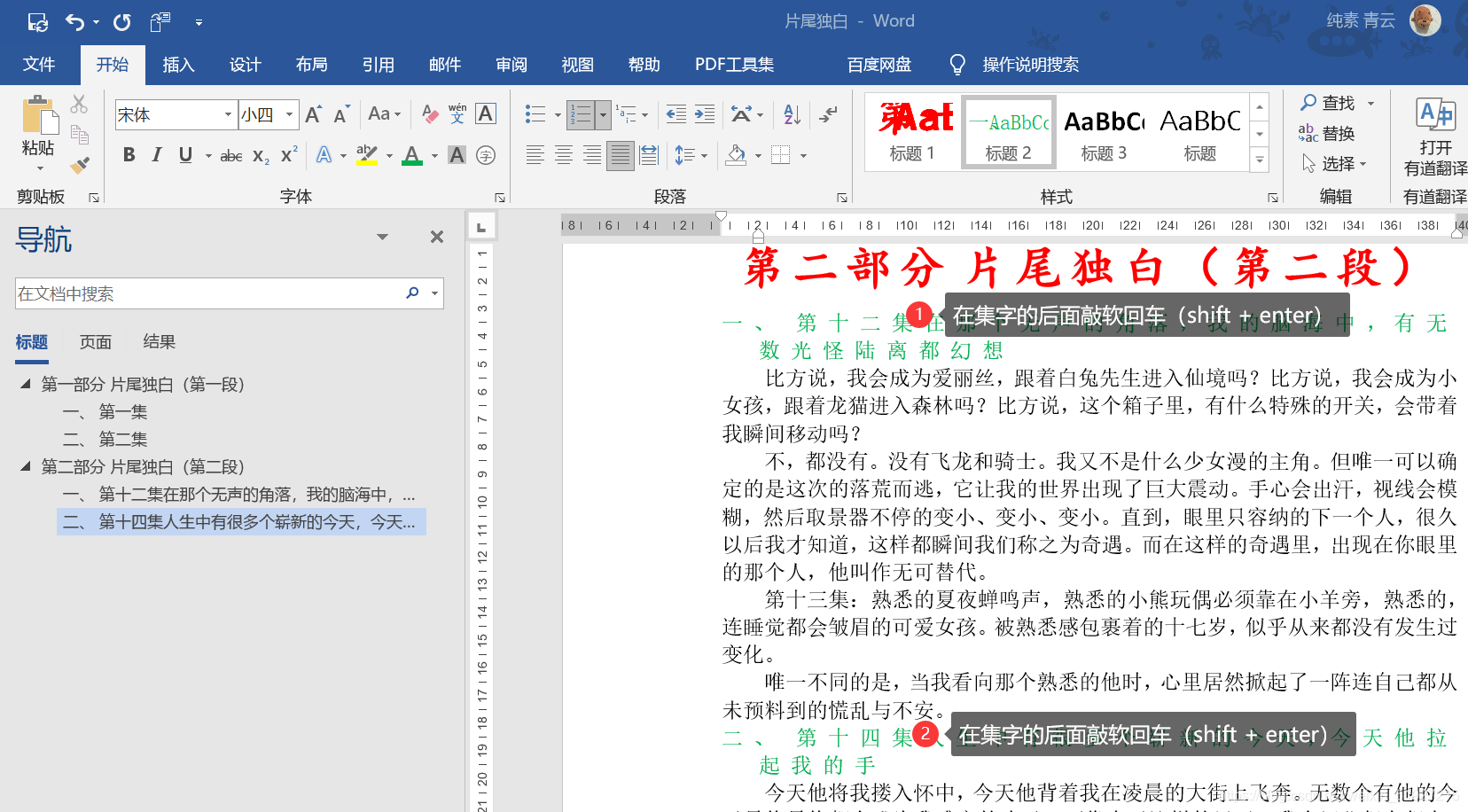Open line spacing options
This screenshot has width=1468, height=812.
(684, 155)
